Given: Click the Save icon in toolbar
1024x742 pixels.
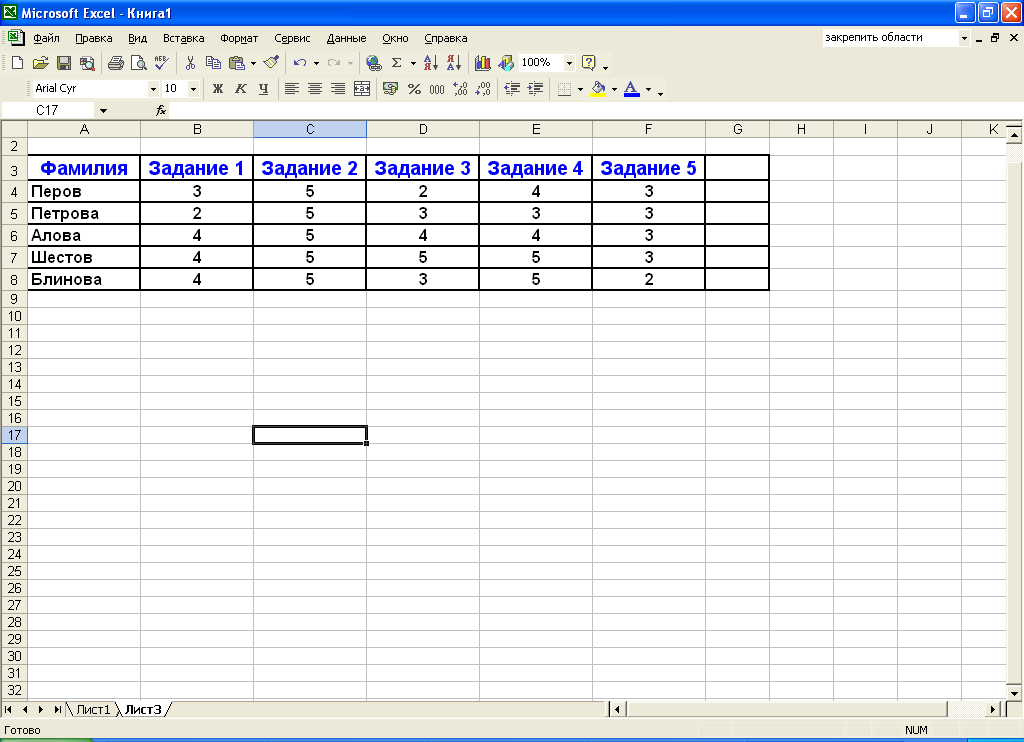Looking at the screenshot, I should click(x=63, y=63).
